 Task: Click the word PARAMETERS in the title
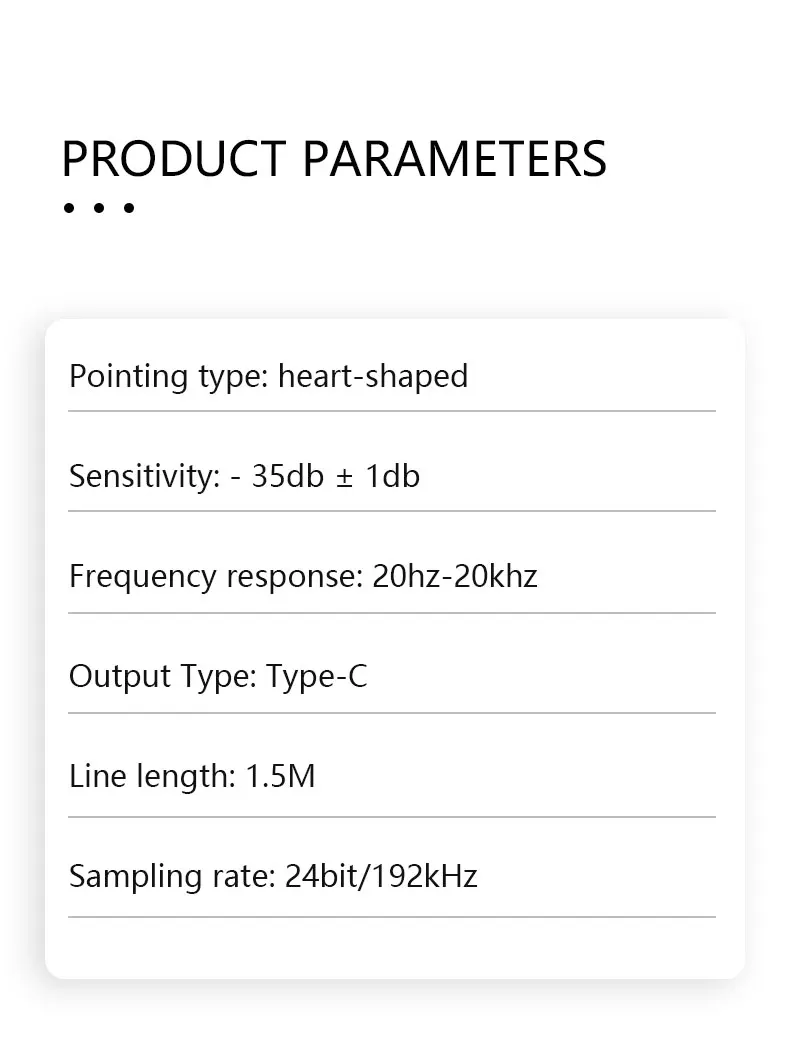pos(454,159)
